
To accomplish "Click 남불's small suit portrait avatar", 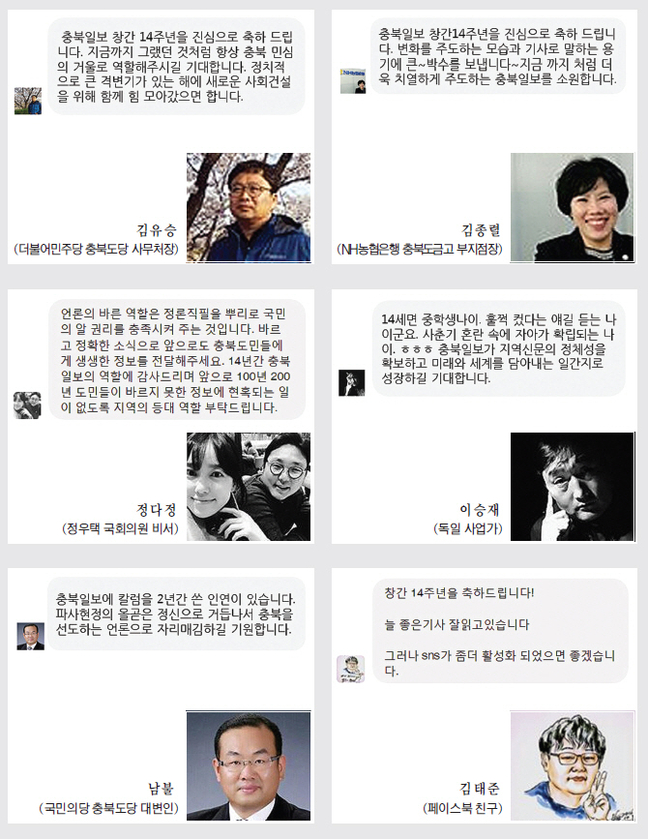I will [31, 636].
